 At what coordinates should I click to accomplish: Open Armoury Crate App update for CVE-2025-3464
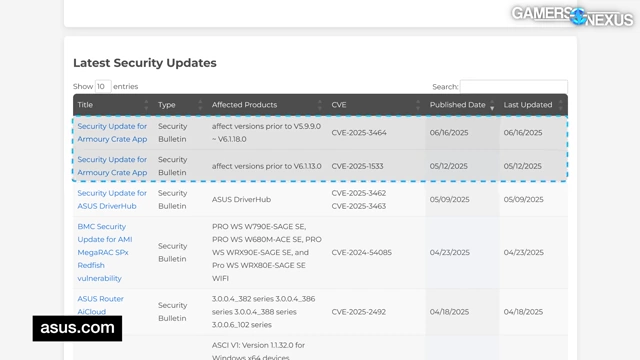click(112, 133)
